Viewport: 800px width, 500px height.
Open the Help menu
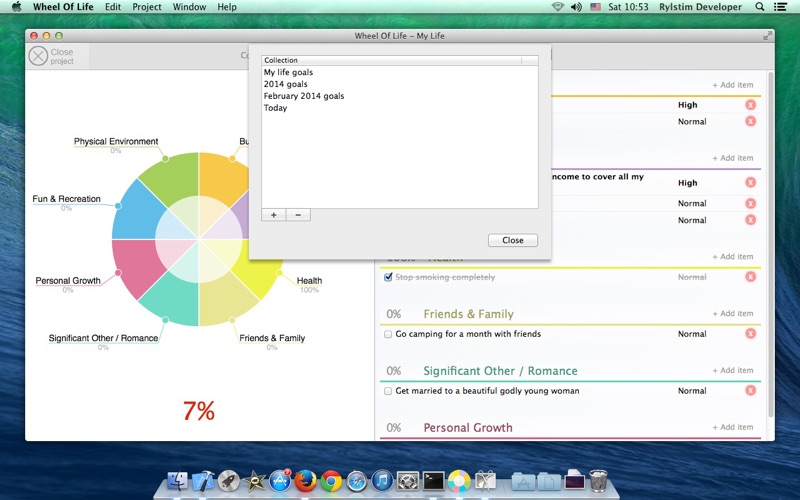coord(227,7)
